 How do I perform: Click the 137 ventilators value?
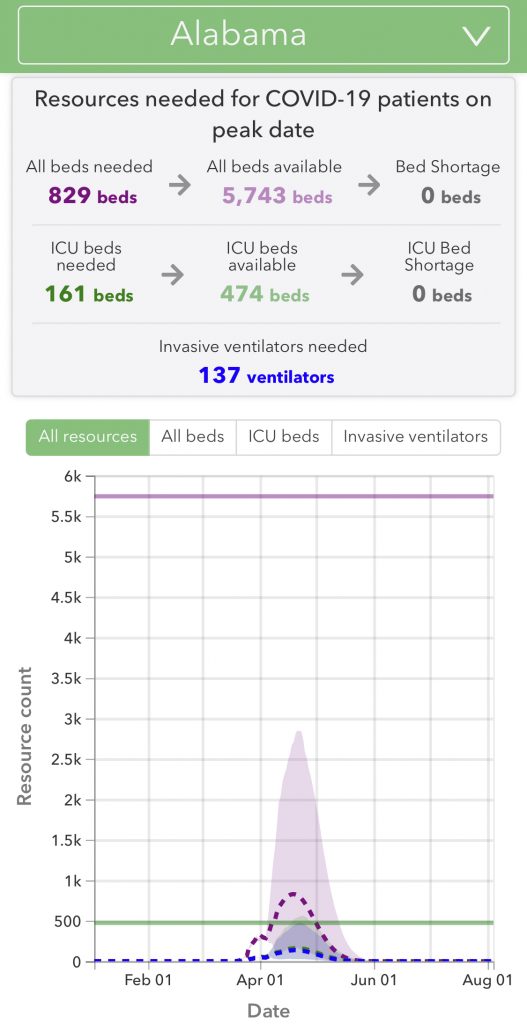click(266, 376)
